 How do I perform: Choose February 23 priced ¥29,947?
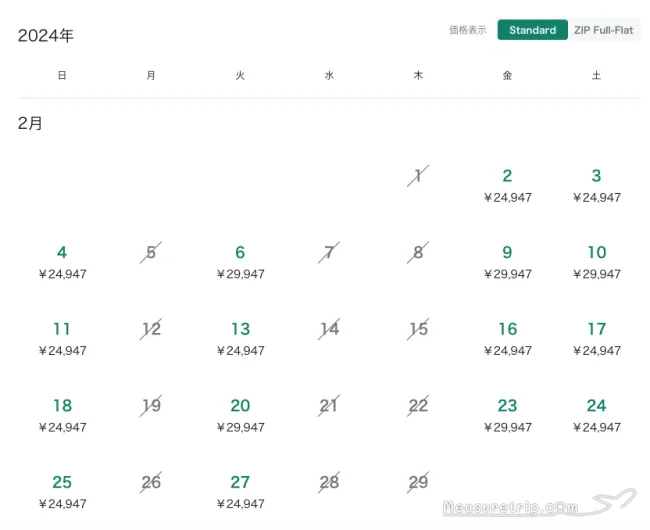(x=507, y=415)
